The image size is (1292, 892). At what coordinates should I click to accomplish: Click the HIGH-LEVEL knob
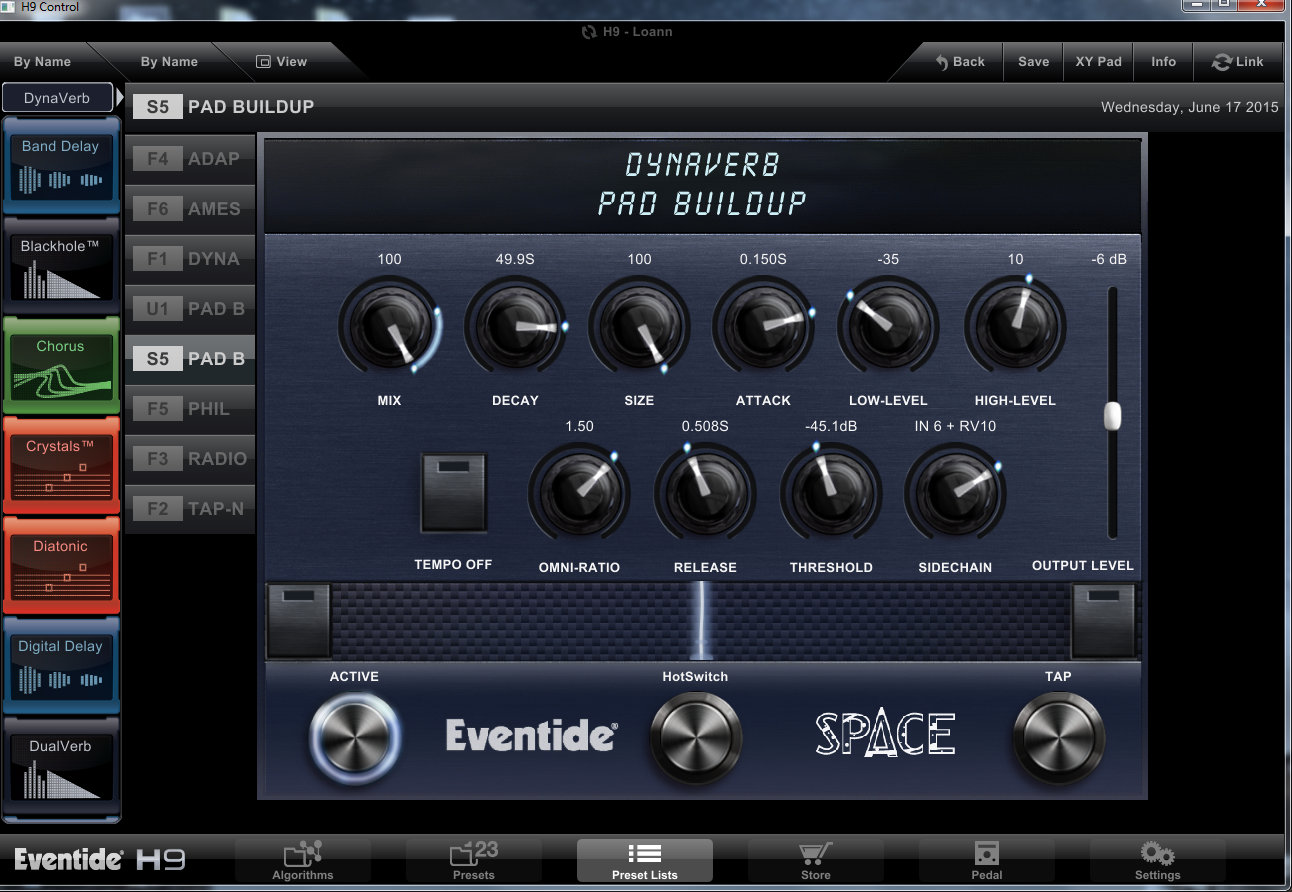[x=1015, y=326]
